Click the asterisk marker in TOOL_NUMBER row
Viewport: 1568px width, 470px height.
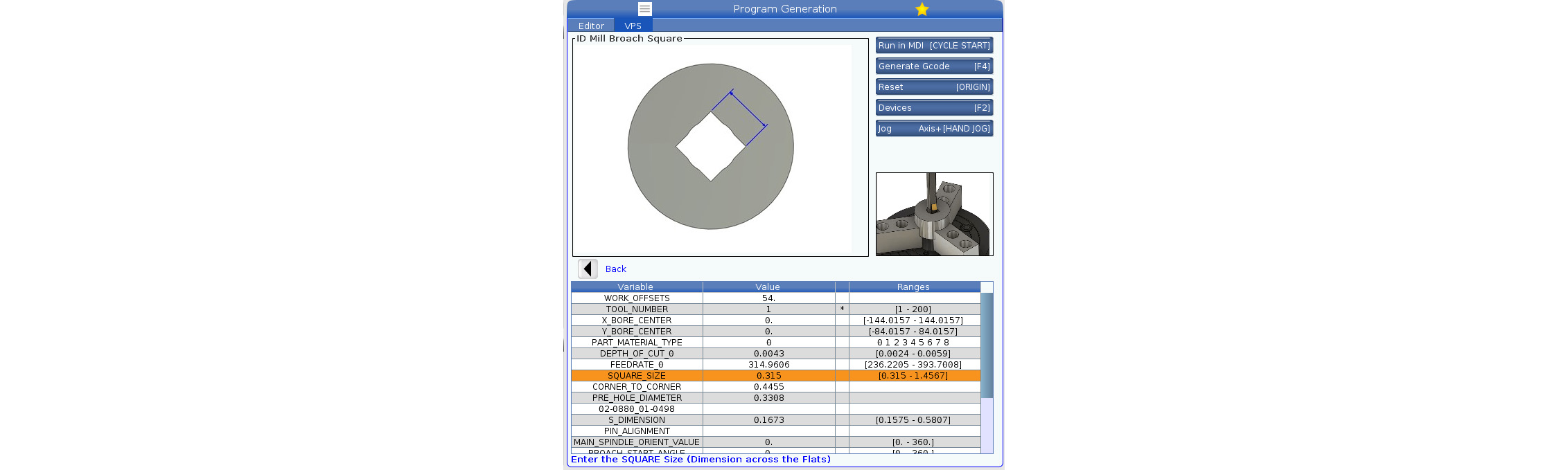tap(842, 309)
